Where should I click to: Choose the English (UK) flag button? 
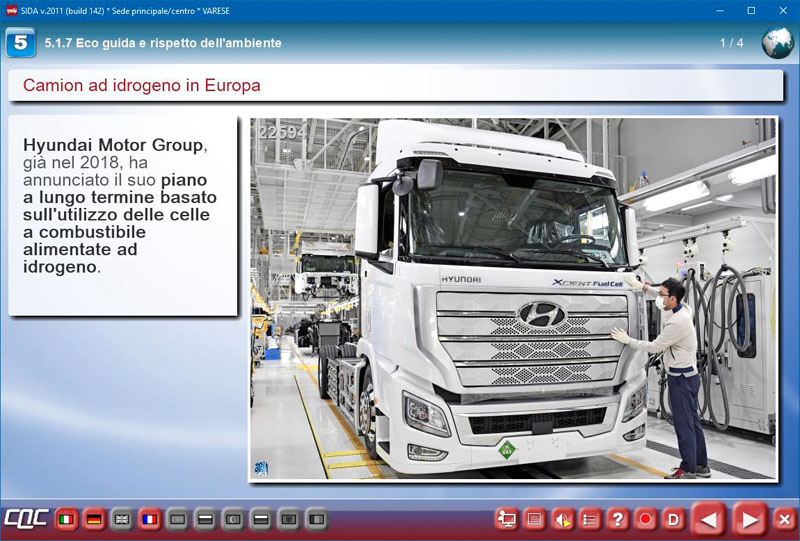coord(122,520)
